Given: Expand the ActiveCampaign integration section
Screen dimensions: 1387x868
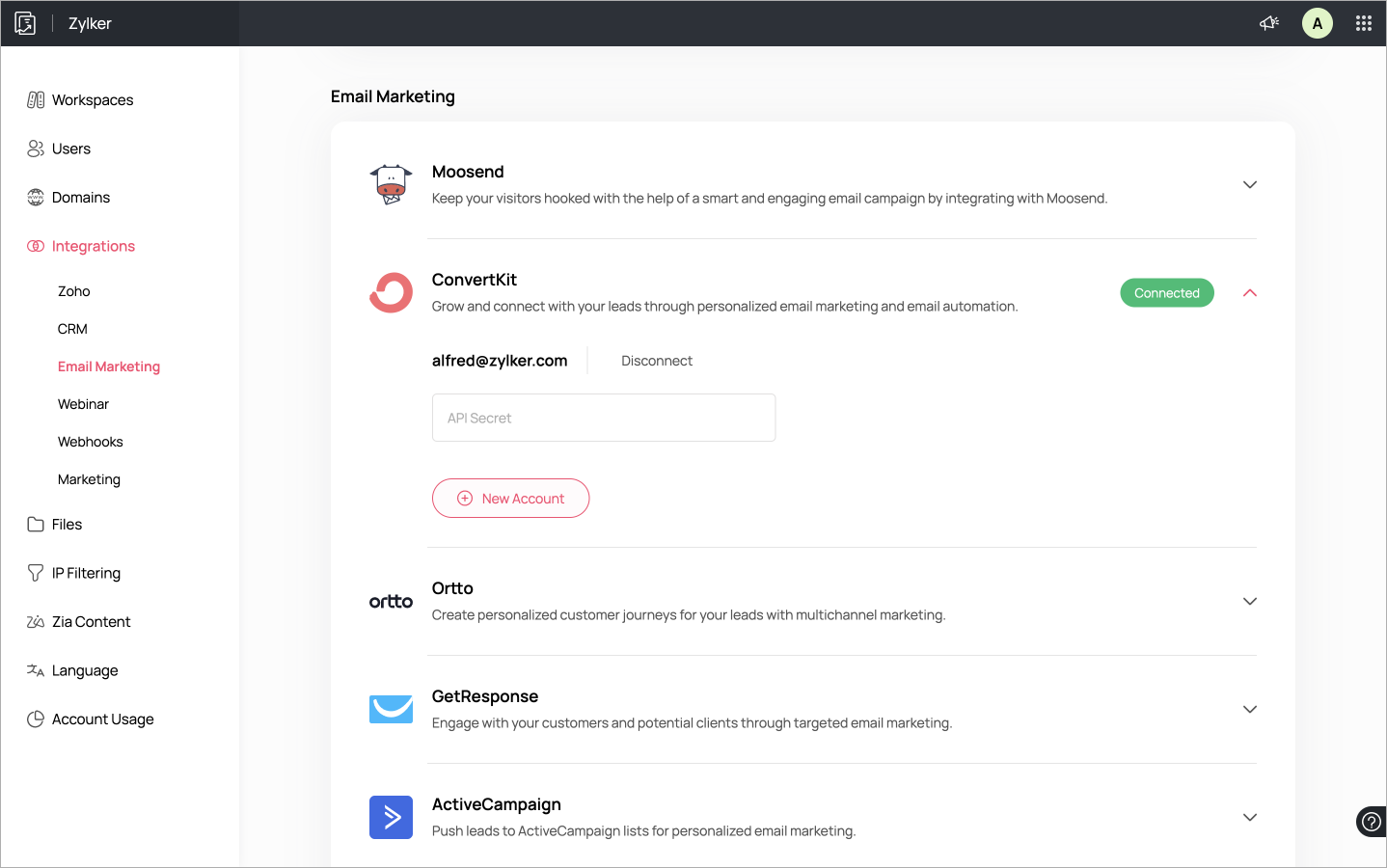Looking at the screenshot, I should click(x=1250, y=817).
